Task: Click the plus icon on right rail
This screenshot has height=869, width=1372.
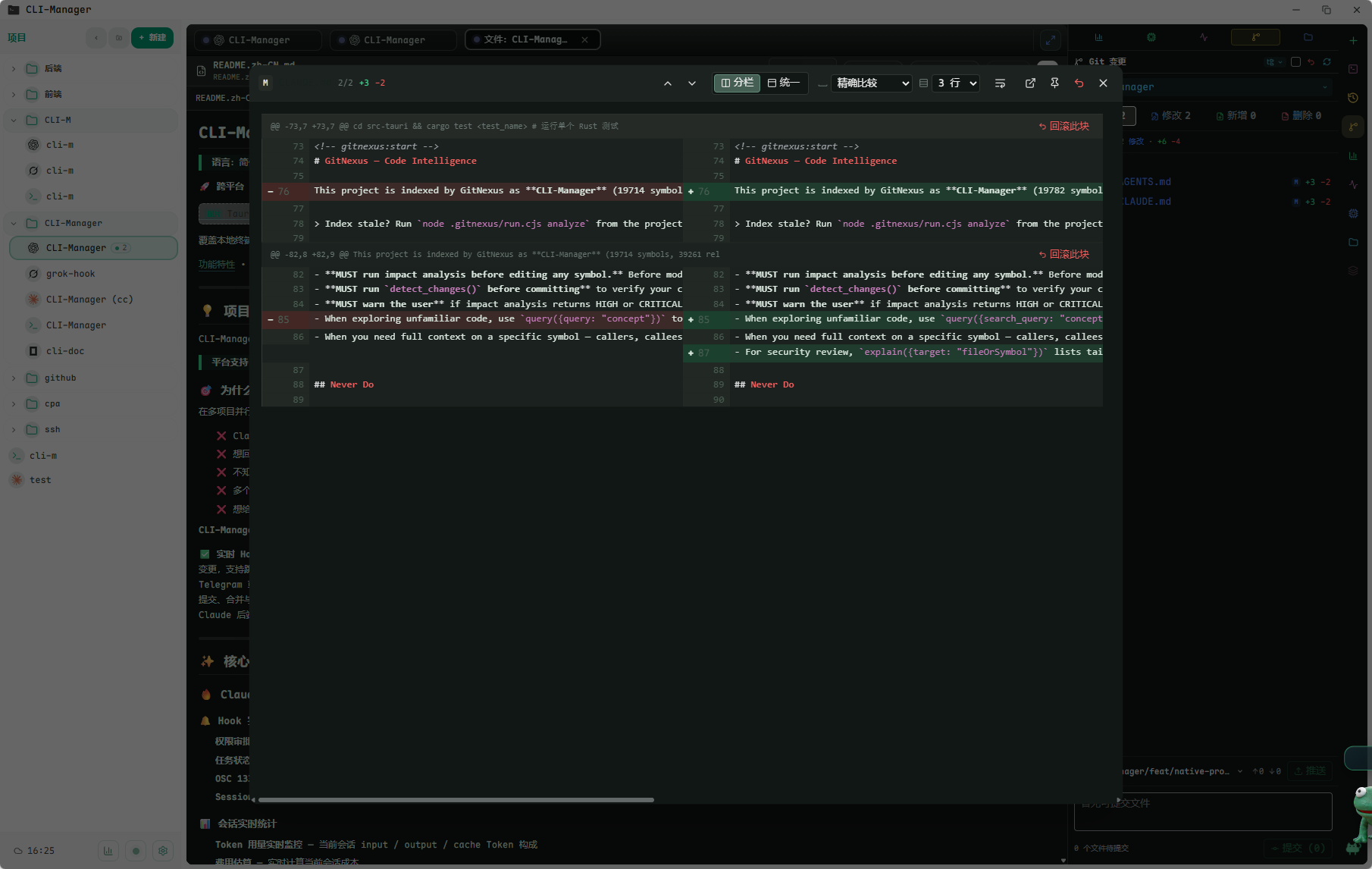Action: (x=1353, y=40)
